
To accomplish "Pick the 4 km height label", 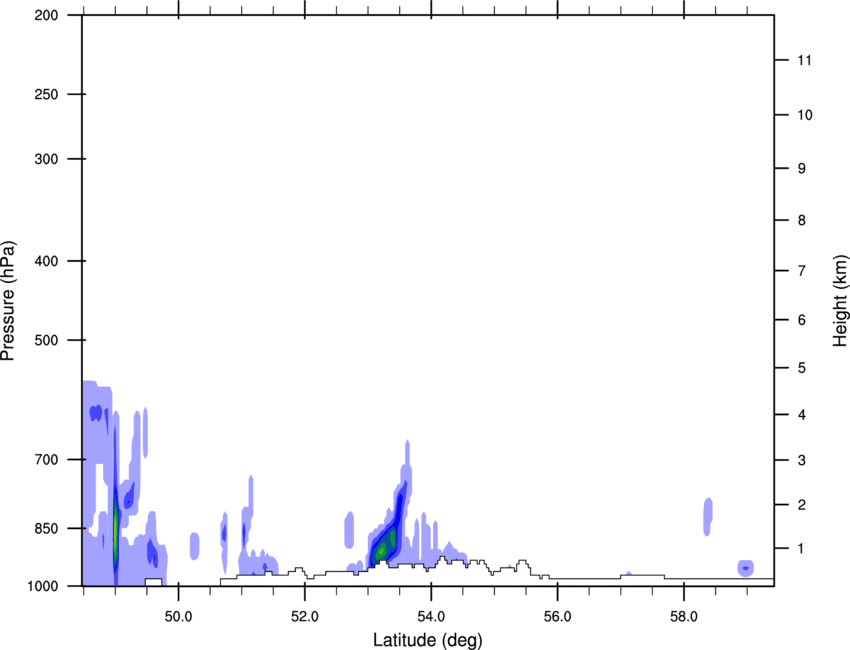I will [802, 415].
